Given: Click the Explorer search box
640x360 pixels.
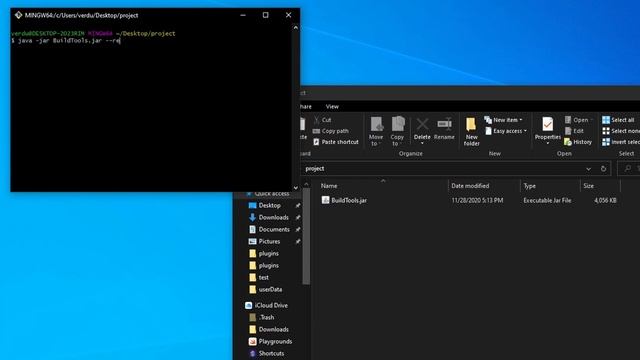Looking at the screenshot, I should click(629, 169).
